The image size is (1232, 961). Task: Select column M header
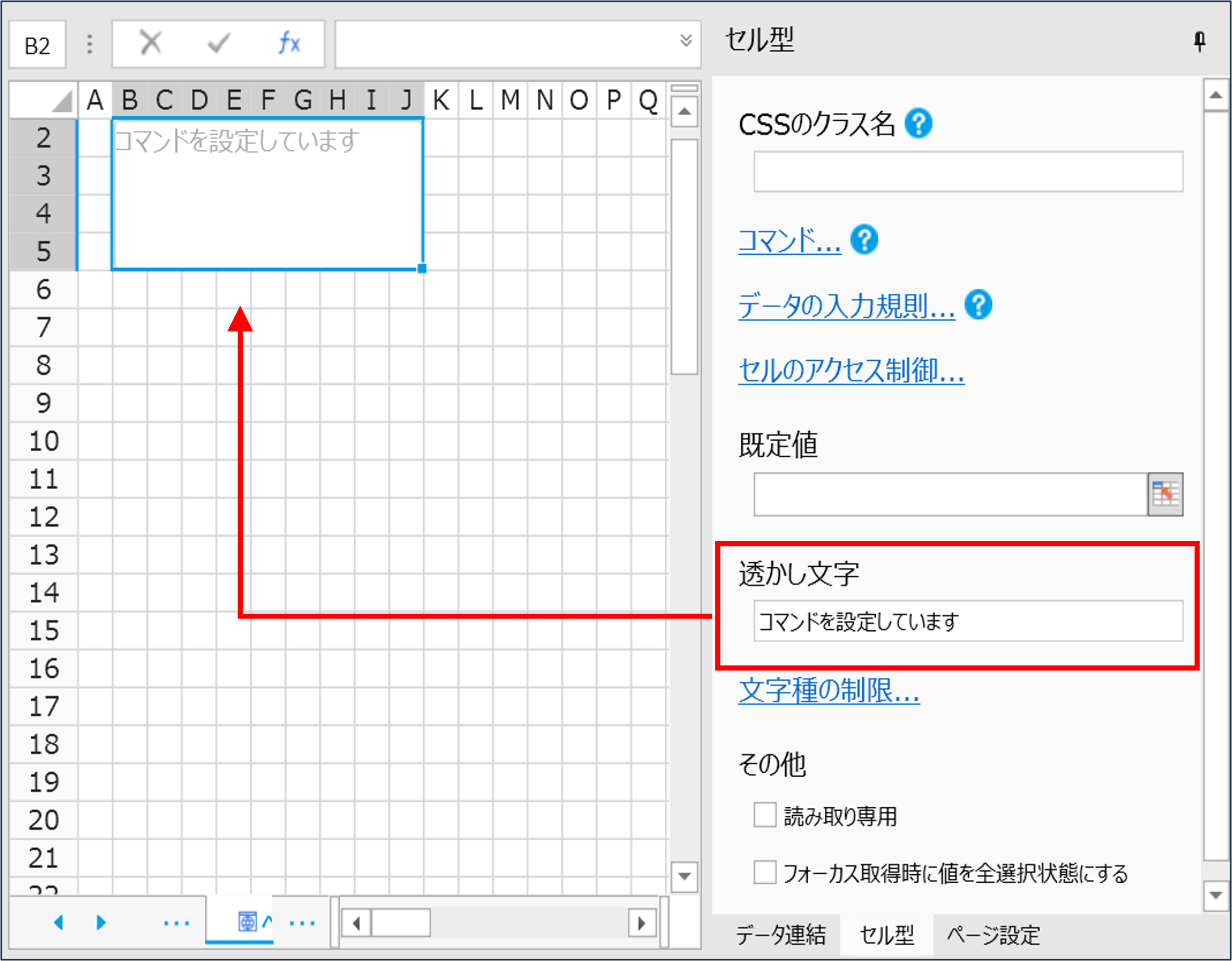[510, 100]
